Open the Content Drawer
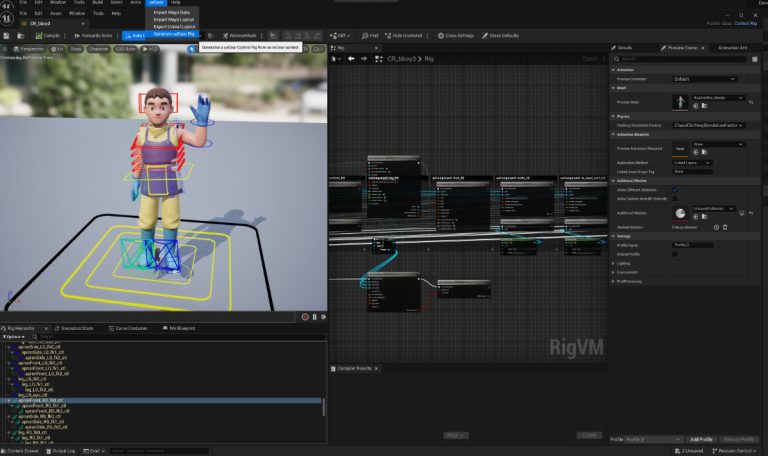Viewport: 768px width, 456px height. coord(21,451)
